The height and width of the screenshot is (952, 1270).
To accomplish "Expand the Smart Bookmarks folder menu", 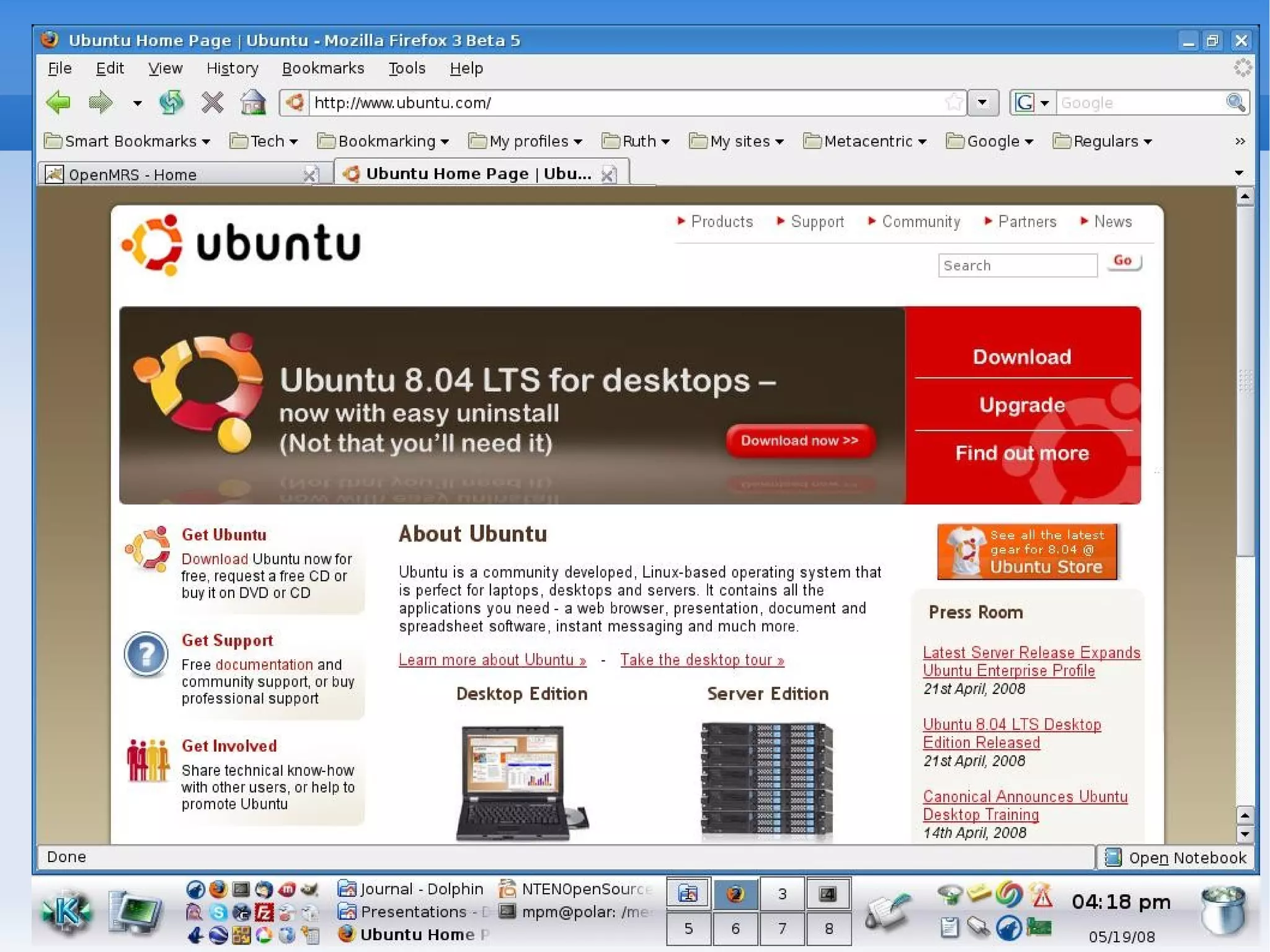I will point(127,141).
